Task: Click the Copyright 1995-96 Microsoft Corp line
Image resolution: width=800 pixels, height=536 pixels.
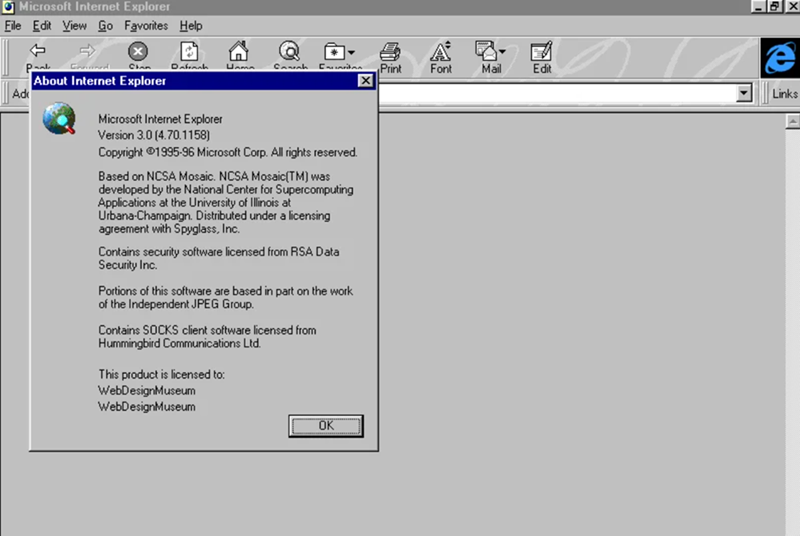Action: [x=228, y=152]
